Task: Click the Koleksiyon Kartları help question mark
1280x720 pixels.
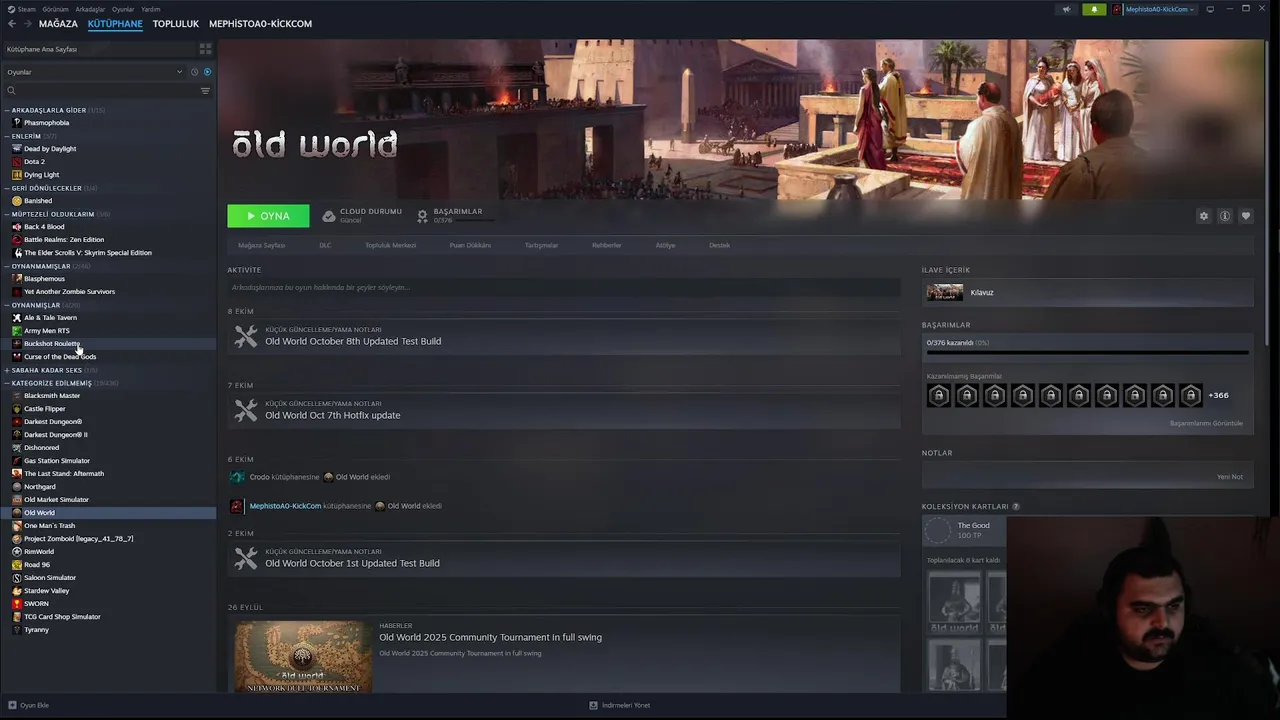Action: (1016, 507)
